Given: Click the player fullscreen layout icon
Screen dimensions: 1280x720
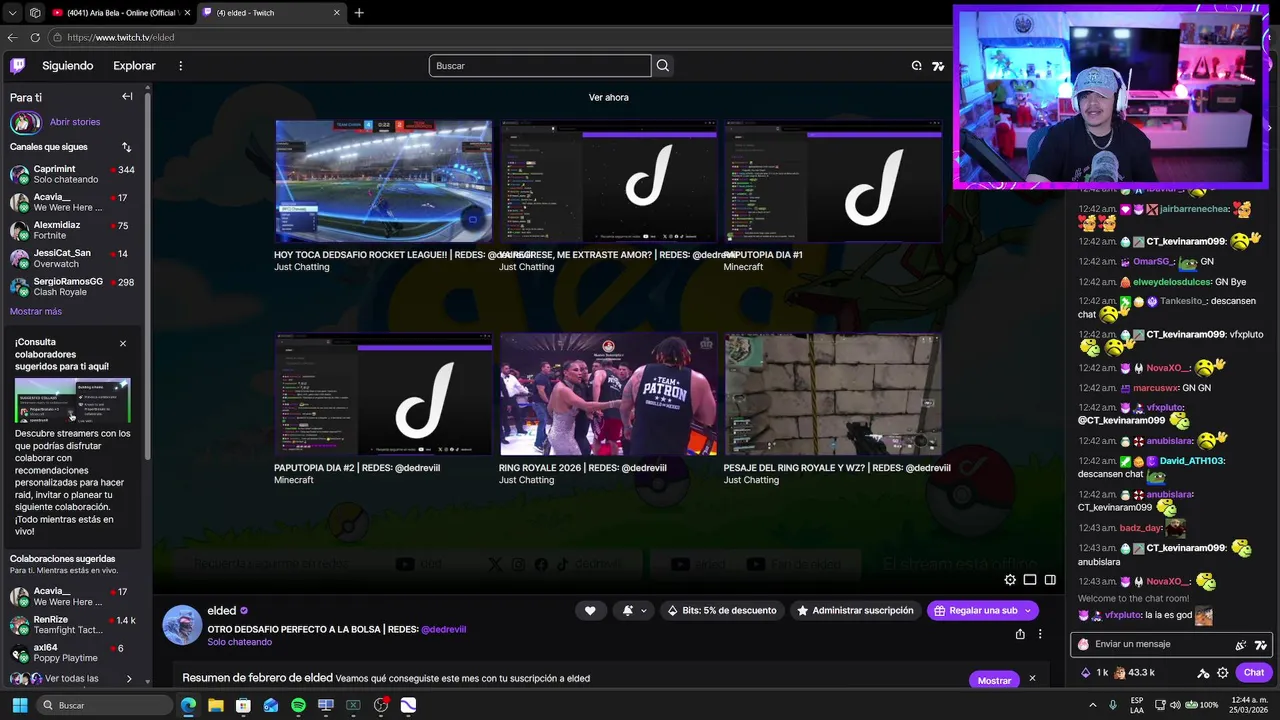Looking at the screenshot, I should (x=1050, y=580).
